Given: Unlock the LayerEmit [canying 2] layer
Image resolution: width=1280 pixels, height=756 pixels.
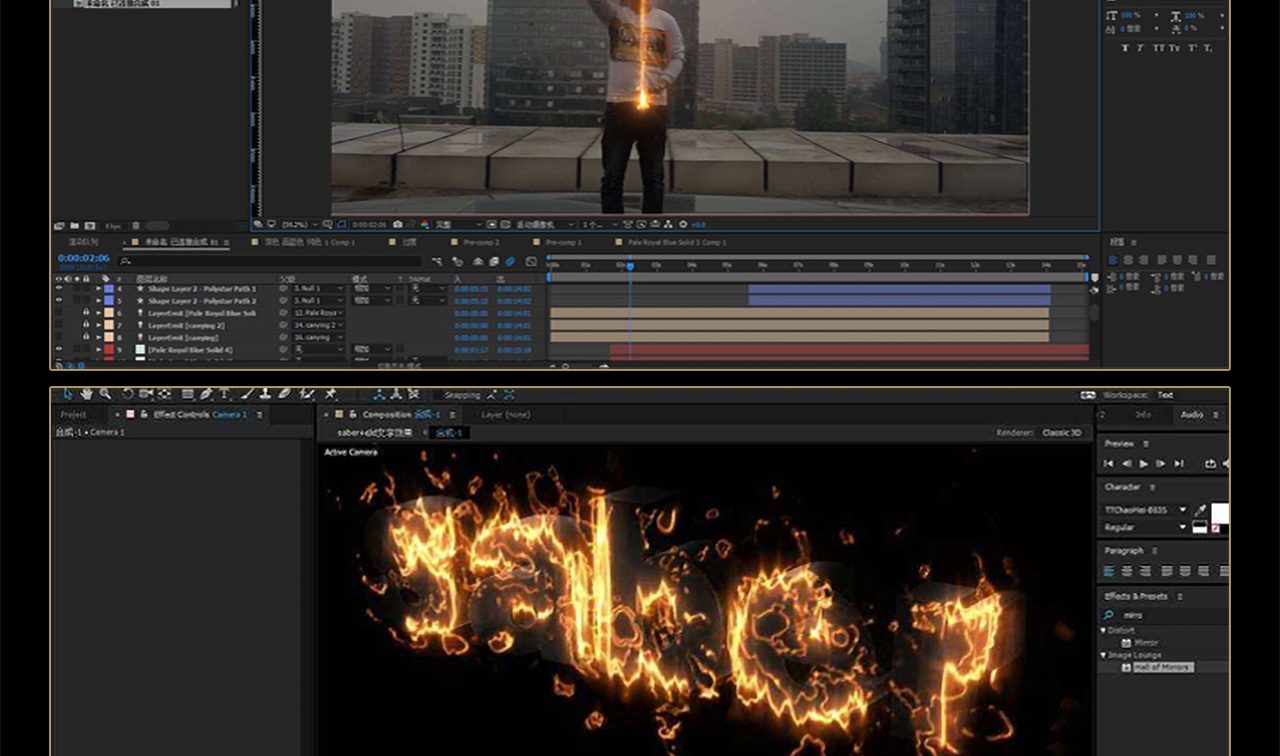Looking at the screenshot, I should click(x=86, y=325).
